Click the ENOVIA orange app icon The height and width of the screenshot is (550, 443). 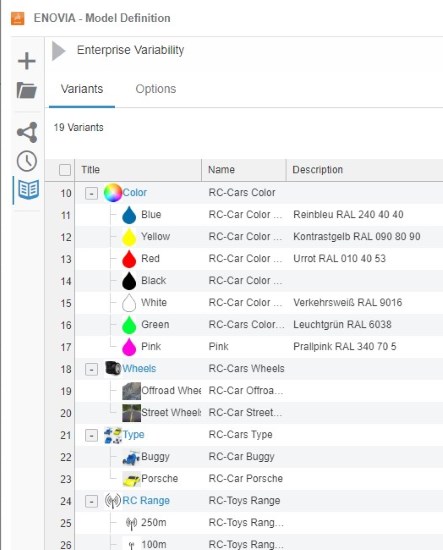click(18, 18)
